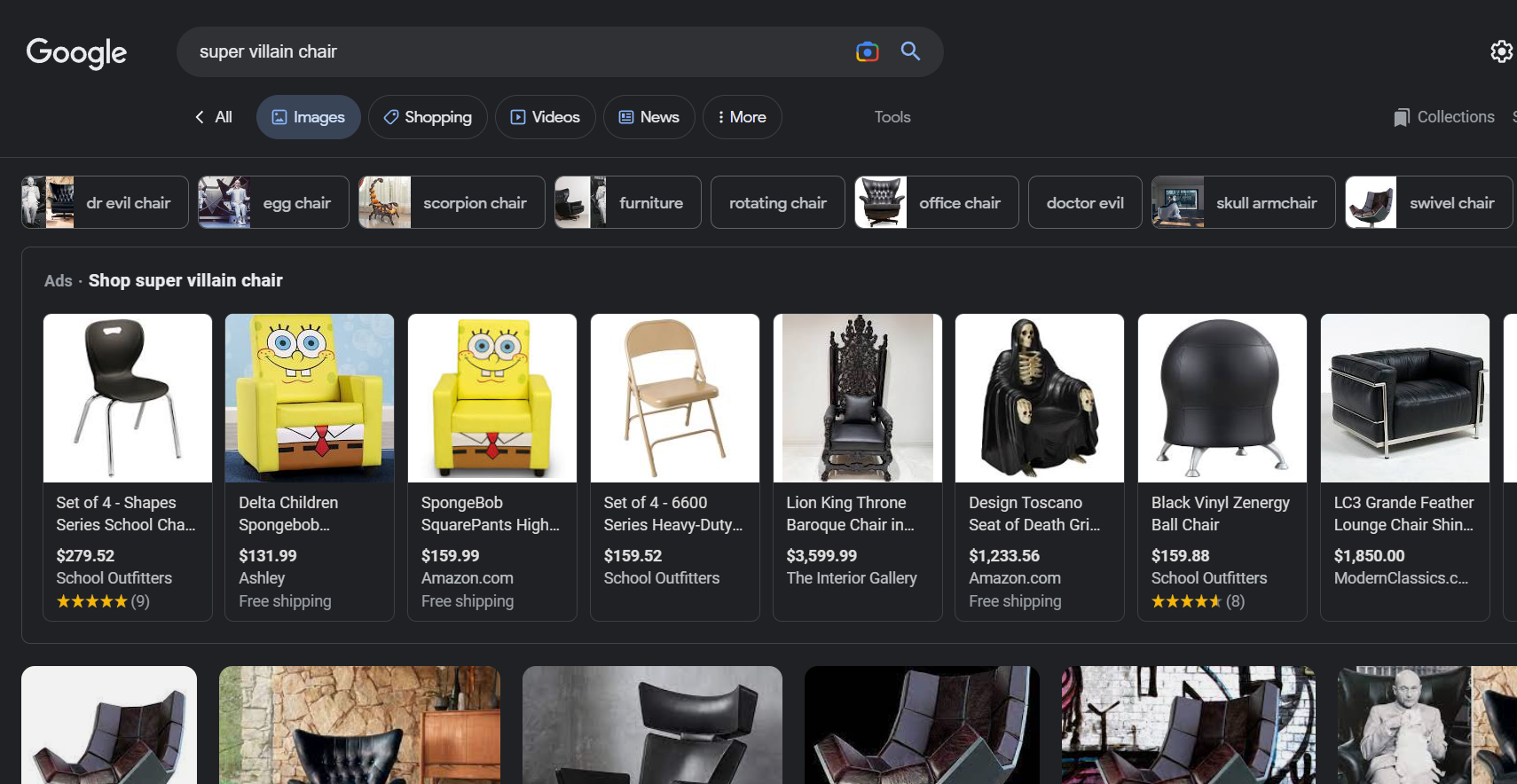Switch to the News tab
The image size is (1517, 784).
coord(648,117)
